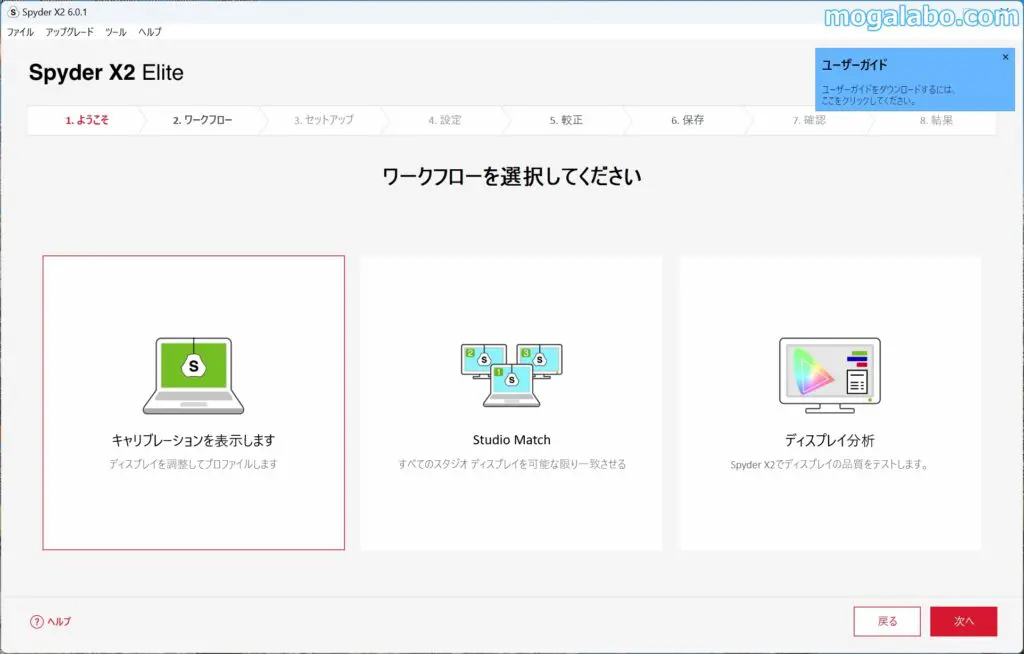Viewport: 1024px width, 654px height.
Task: Click the user guide download message
Action: 888,95
